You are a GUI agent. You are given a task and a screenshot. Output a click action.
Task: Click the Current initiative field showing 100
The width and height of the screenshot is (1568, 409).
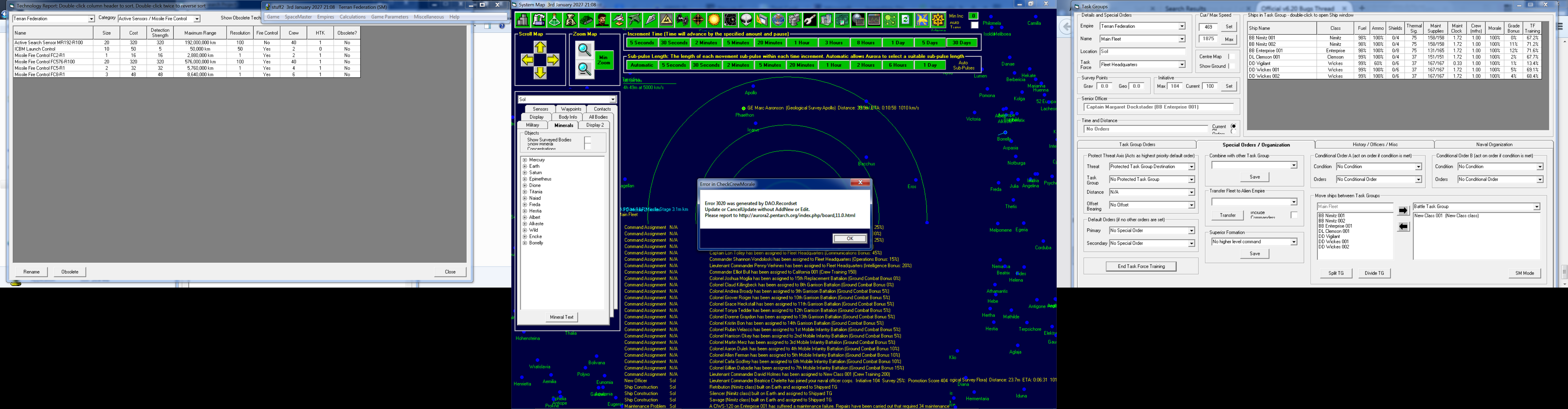point(1210,87)
